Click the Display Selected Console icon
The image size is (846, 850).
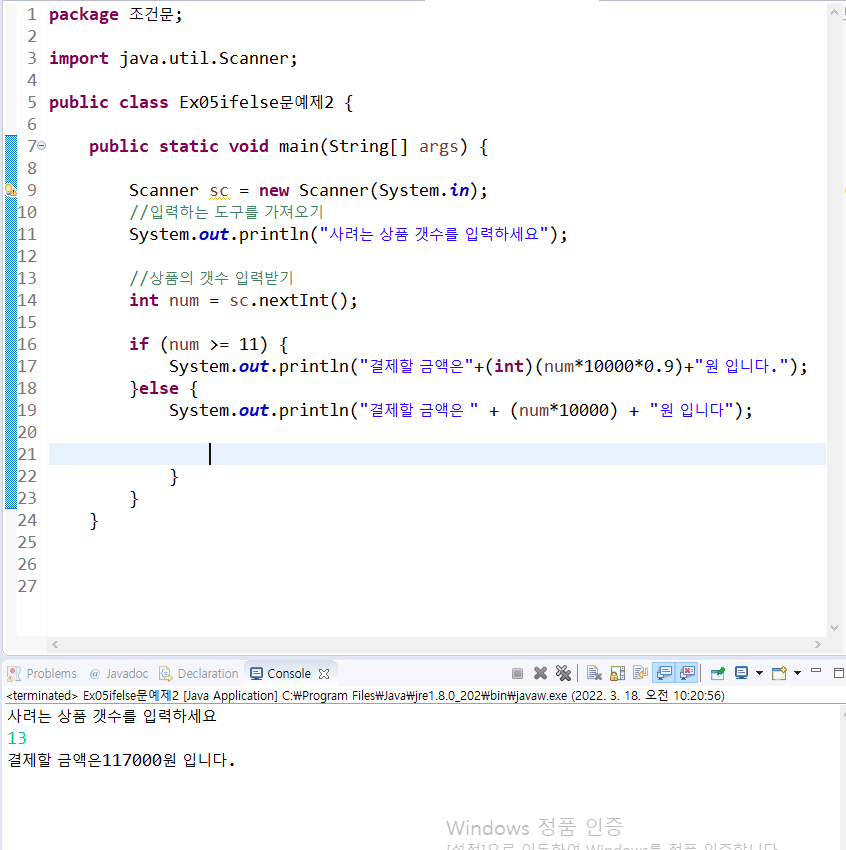[741, 673]
